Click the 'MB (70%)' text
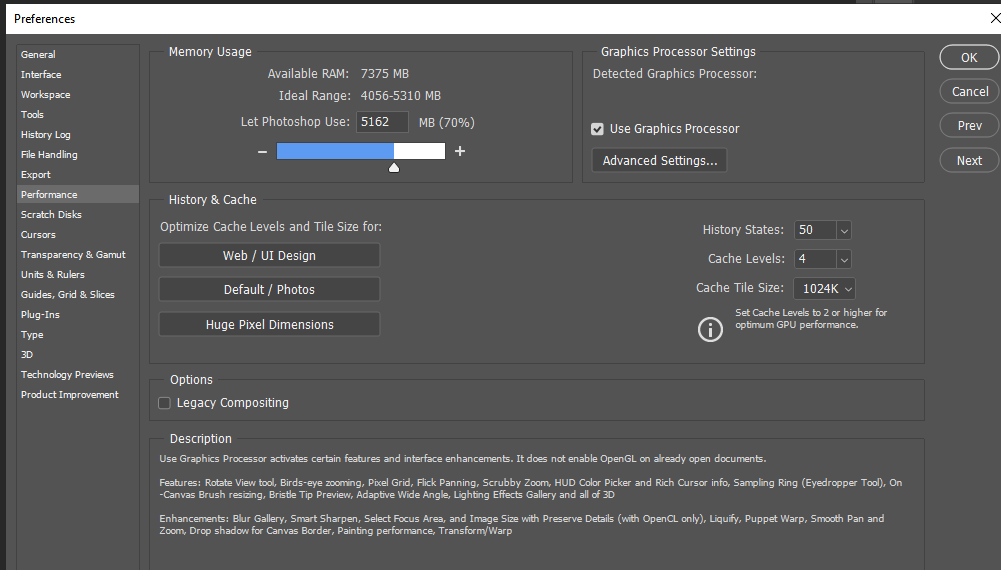The width and height of the screenshot is (1001, 570). [x=447, y=123]
